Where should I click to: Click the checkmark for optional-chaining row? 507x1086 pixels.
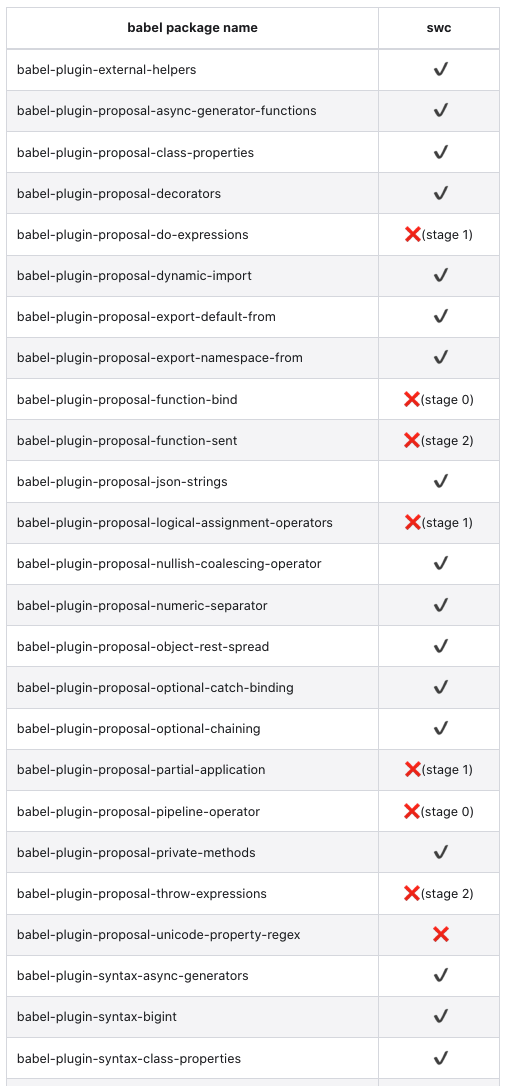441,728
